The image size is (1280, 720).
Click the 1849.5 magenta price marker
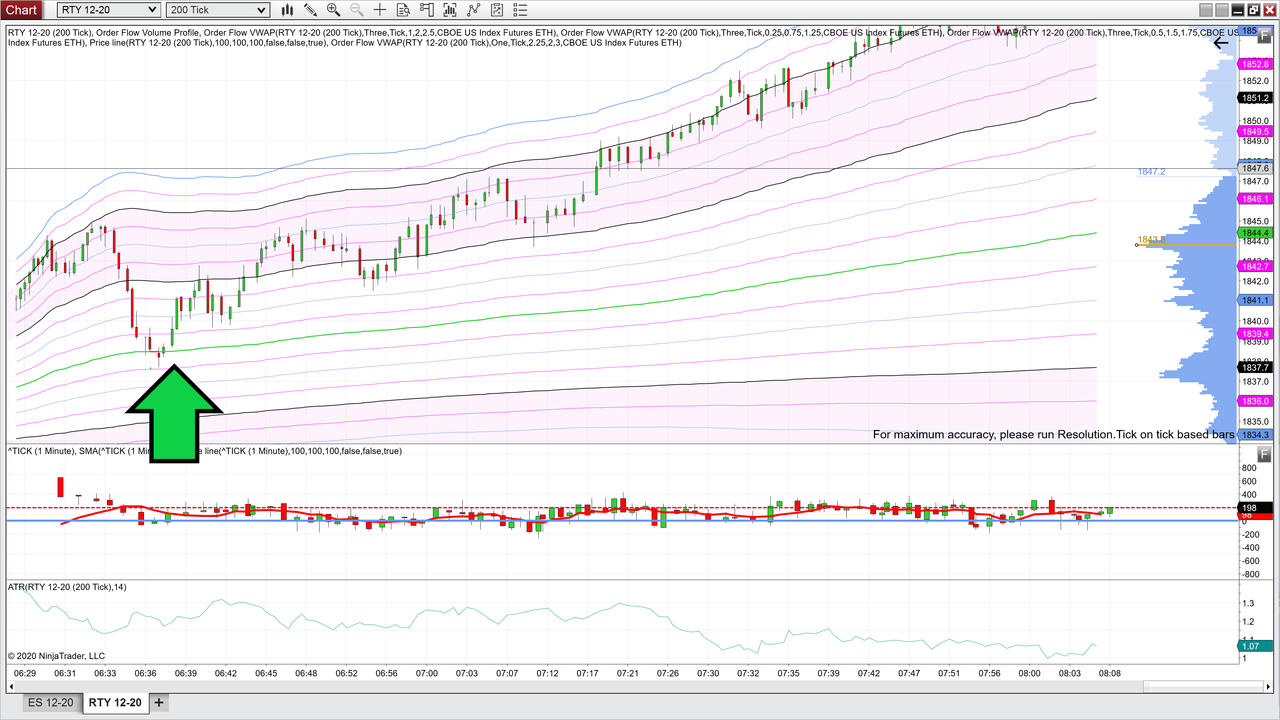pyautogui.click(x=1255, y=132)
